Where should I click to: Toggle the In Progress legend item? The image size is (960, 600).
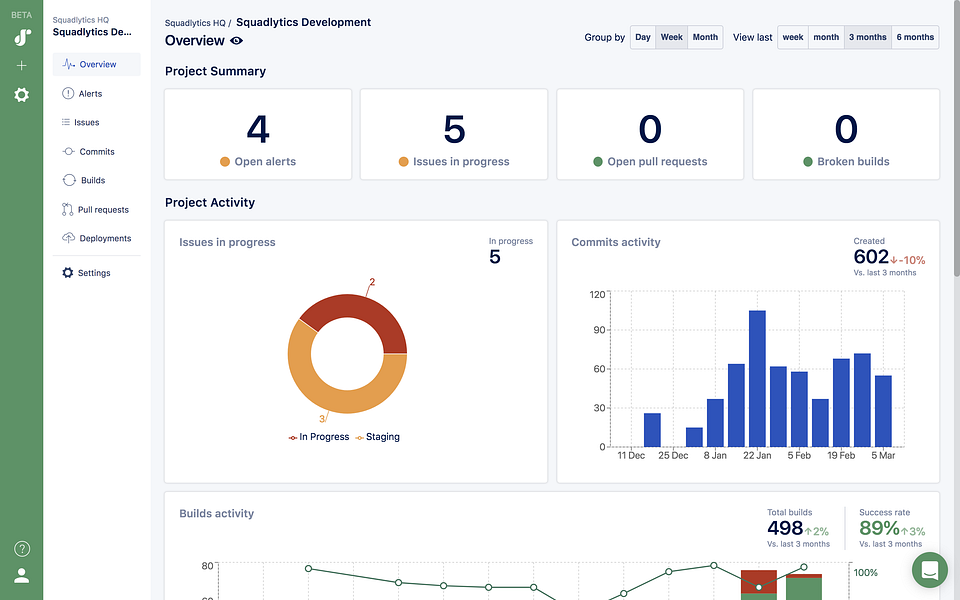tap(318, 437)
